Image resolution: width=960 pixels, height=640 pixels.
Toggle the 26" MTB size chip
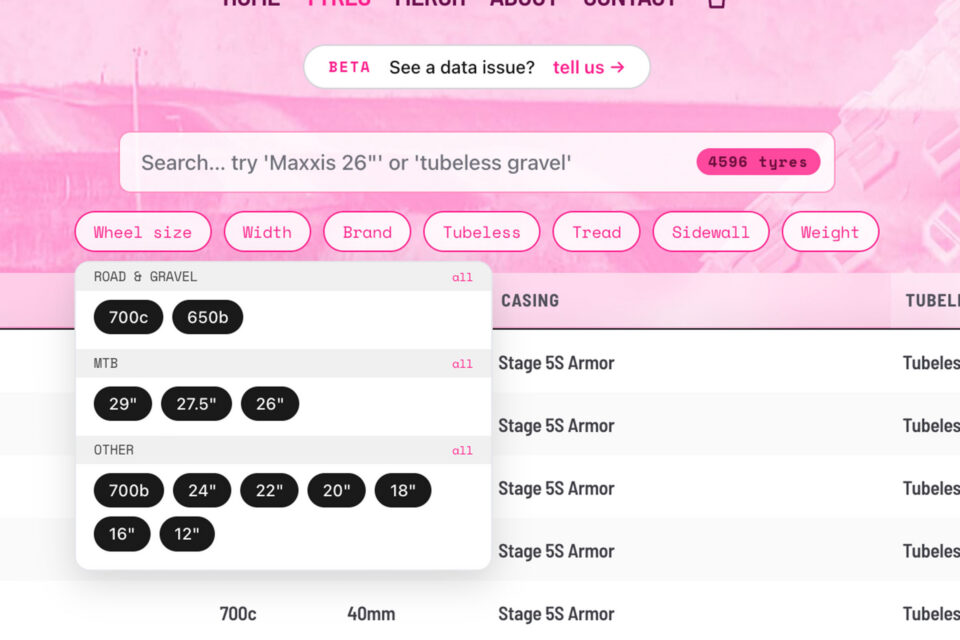(x=270, y=404)
